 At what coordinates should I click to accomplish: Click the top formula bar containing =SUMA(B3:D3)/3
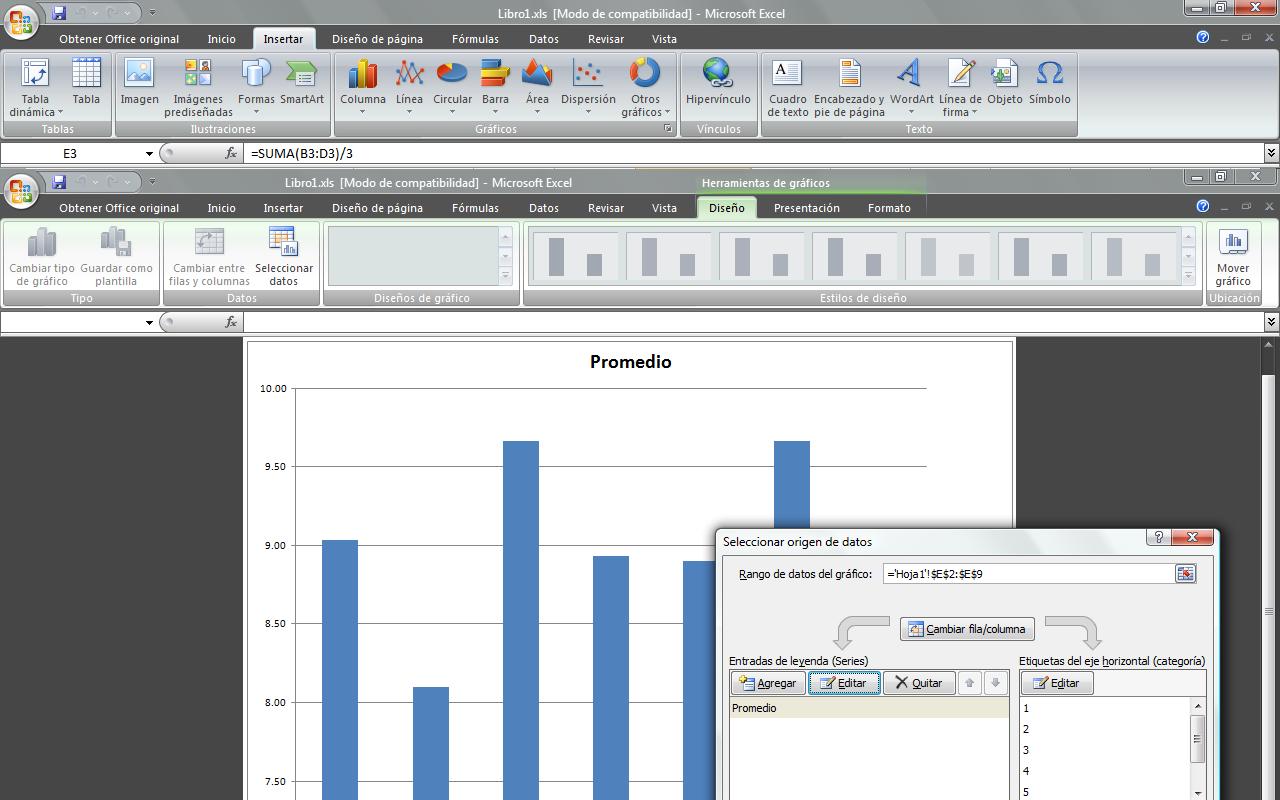pyautogui.click(x=755, y=154)
